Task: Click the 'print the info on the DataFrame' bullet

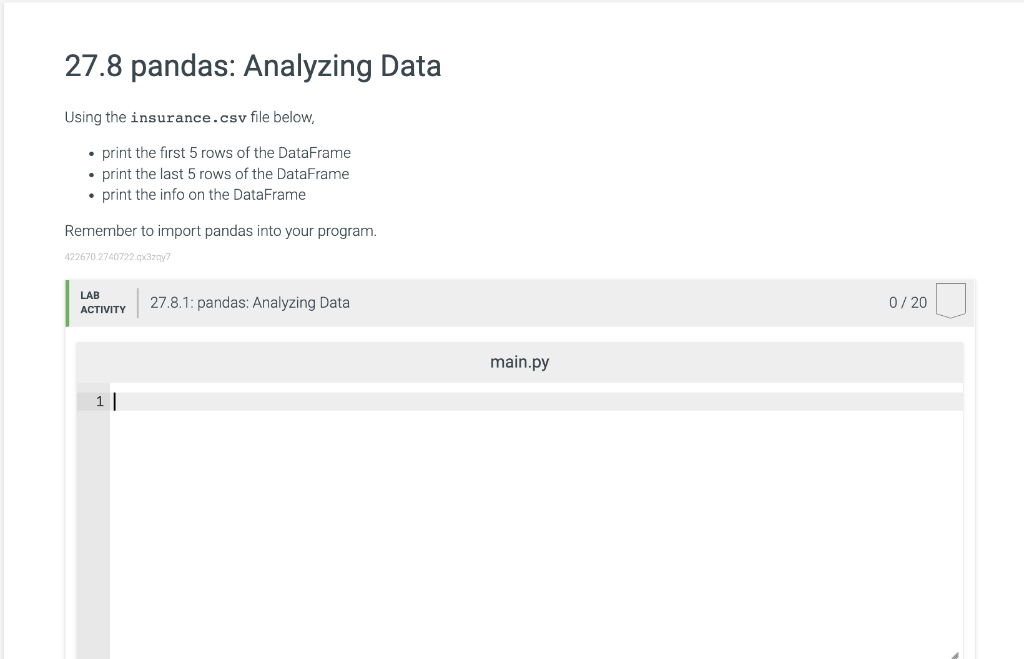Action: (x=204, y=195)
